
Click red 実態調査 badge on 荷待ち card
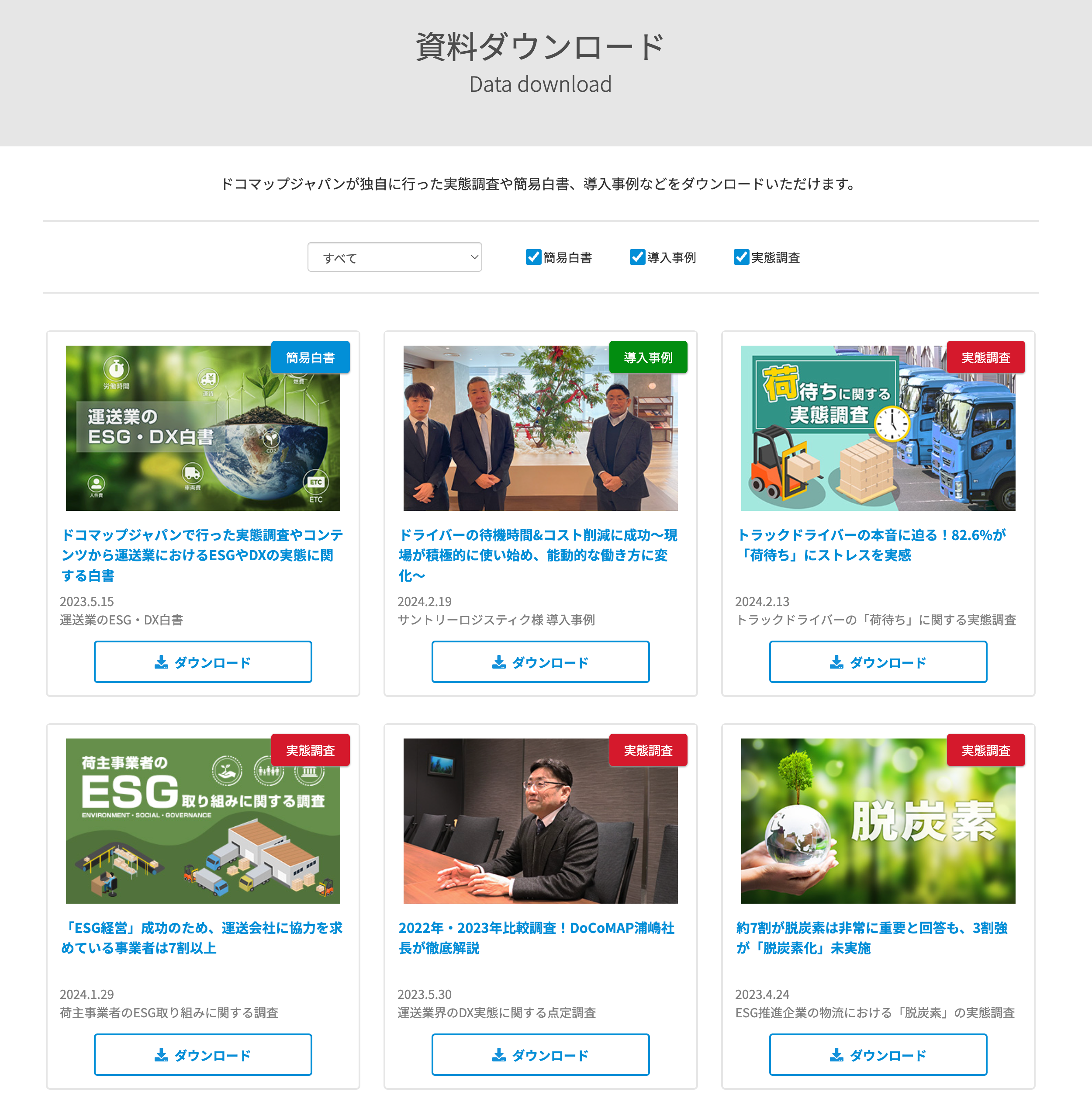985,357
